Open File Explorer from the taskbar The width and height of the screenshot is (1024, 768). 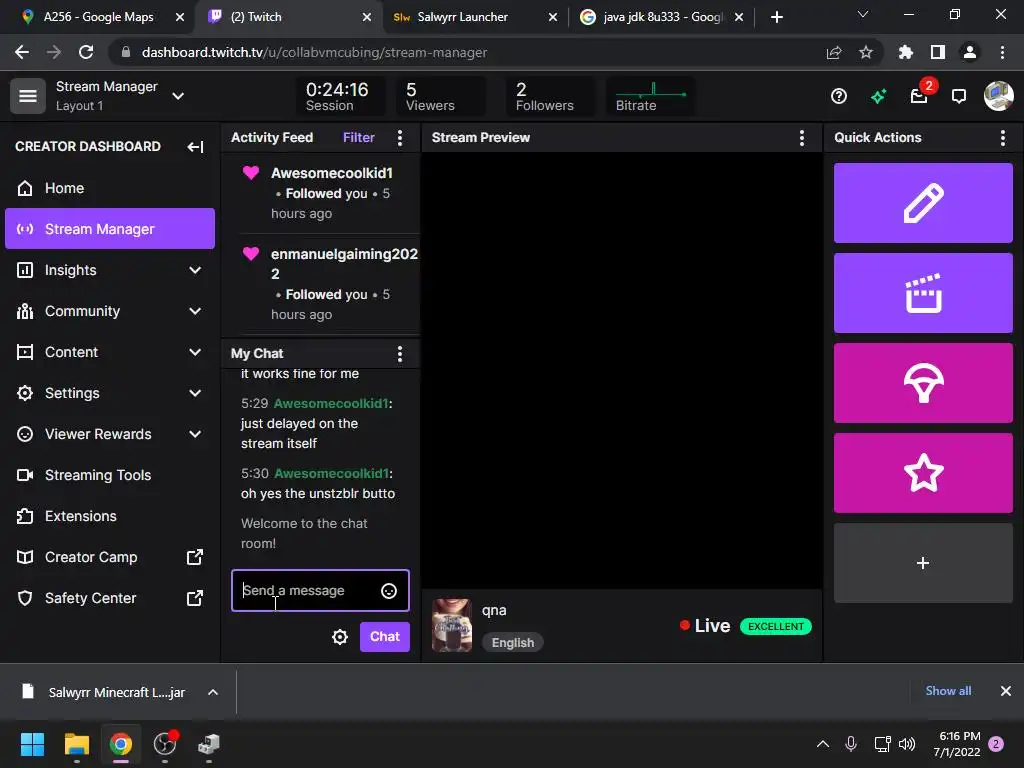(76, 744)
